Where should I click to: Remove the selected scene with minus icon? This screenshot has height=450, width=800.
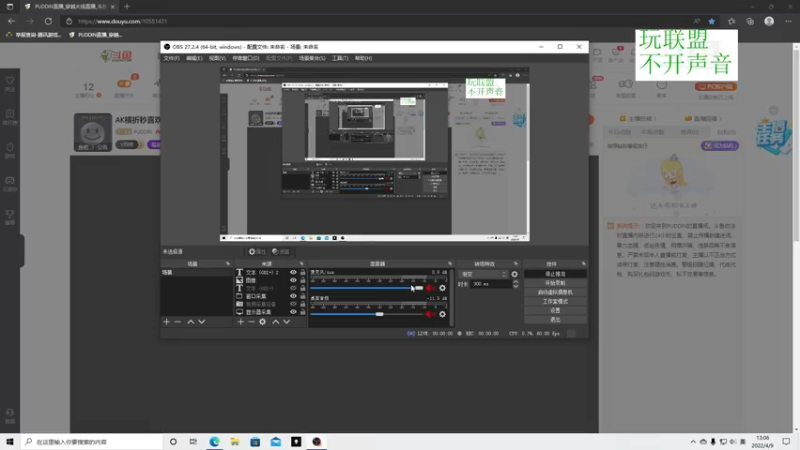pos(178,322)
